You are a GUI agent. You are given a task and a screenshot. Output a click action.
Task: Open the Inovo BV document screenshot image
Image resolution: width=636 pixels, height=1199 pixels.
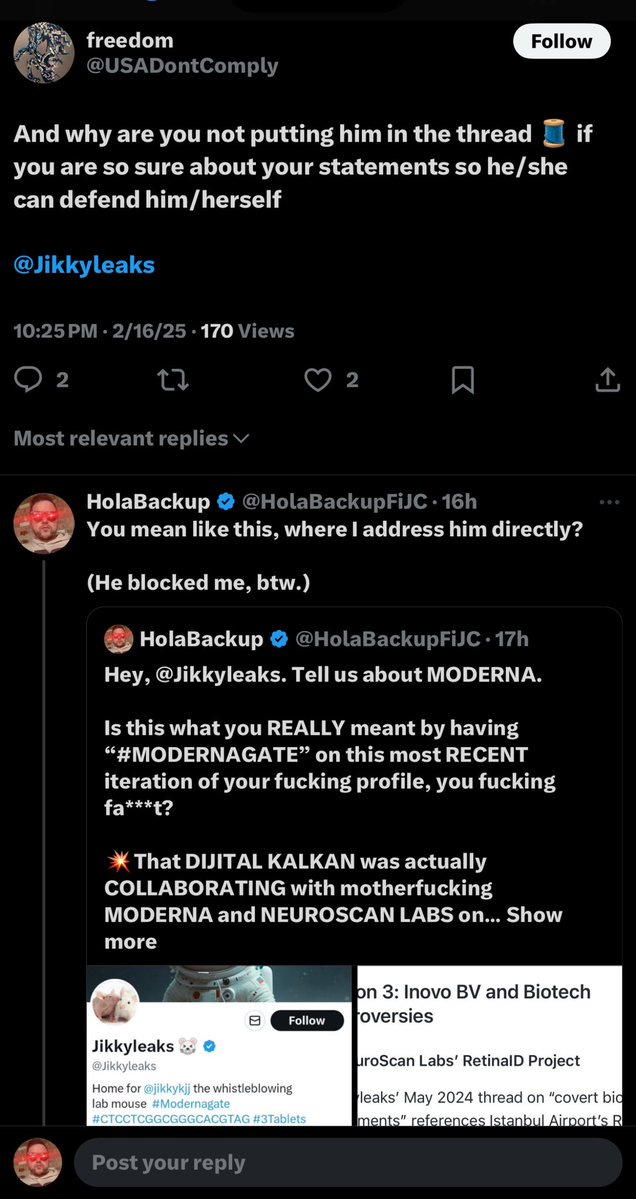coord(489,1045)
